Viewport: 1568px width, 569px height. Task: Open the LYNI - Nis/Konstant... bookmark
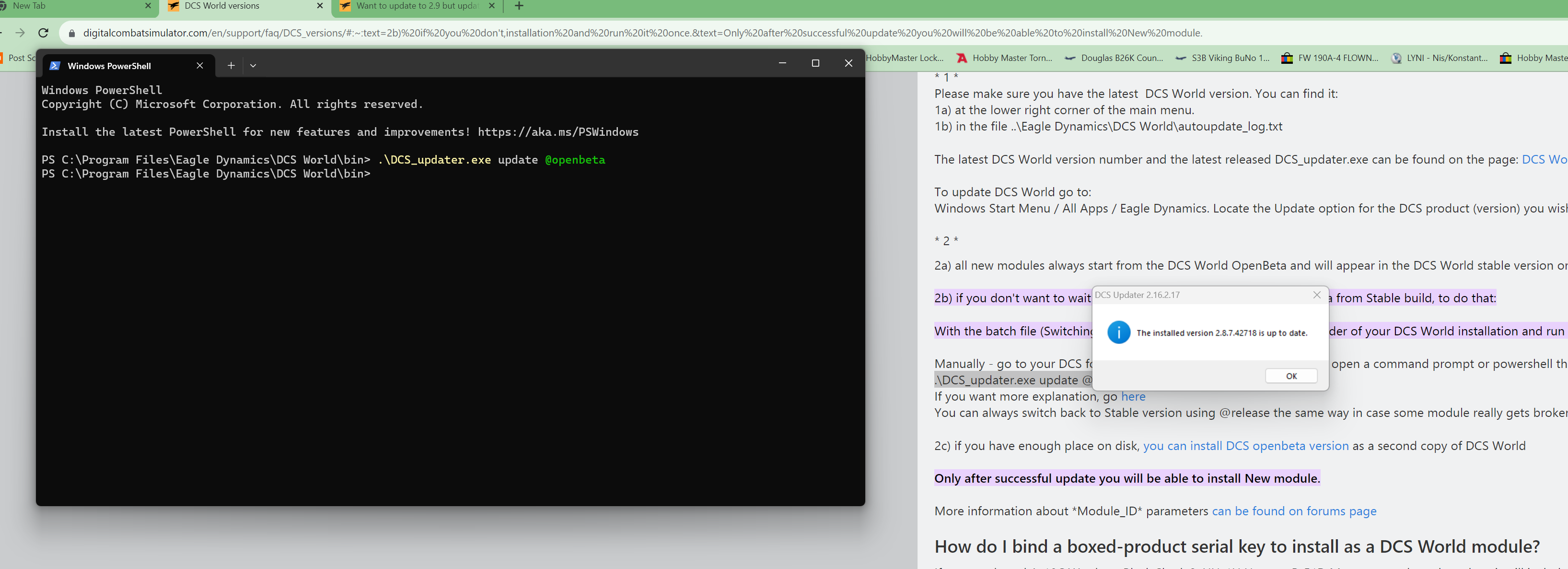pyautogui.click(x=1440, y=58)
